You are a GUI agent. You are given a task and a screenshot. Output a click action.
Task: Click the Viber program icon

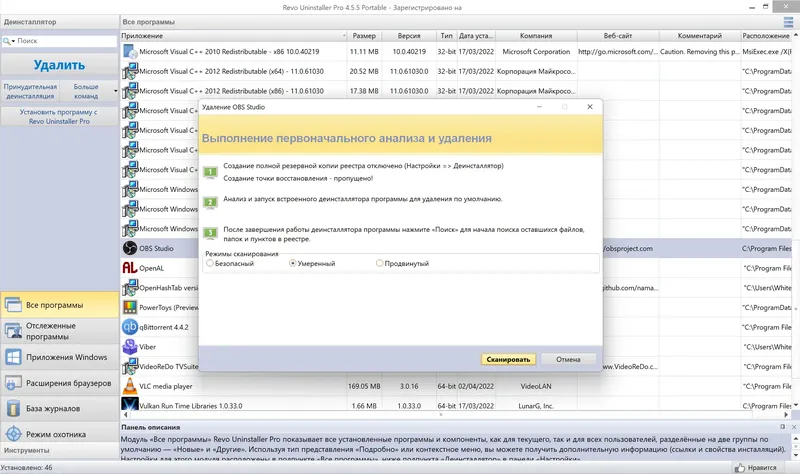[130, 346]
